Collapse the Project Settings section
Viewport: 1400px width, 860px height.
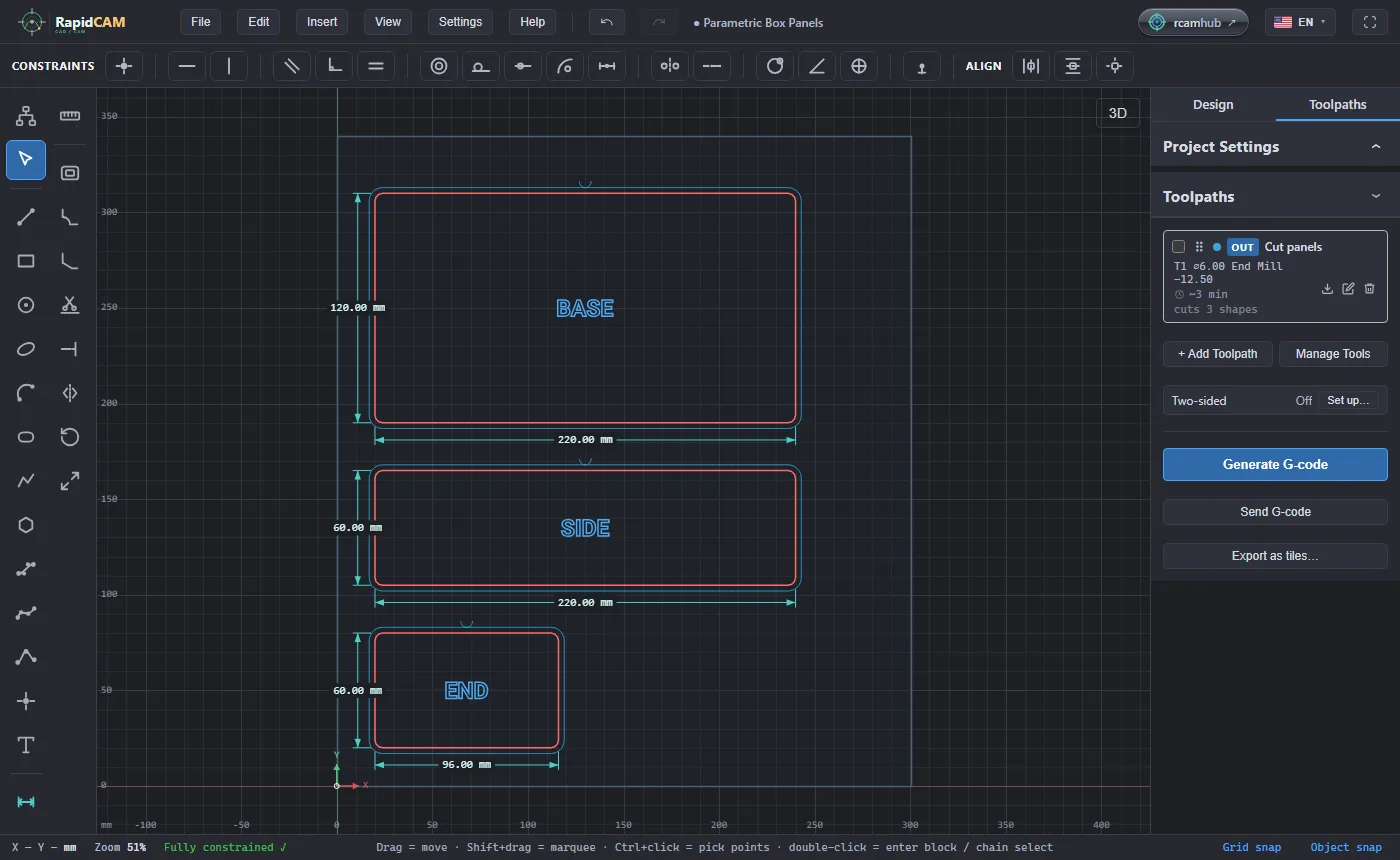point(1376,147)
